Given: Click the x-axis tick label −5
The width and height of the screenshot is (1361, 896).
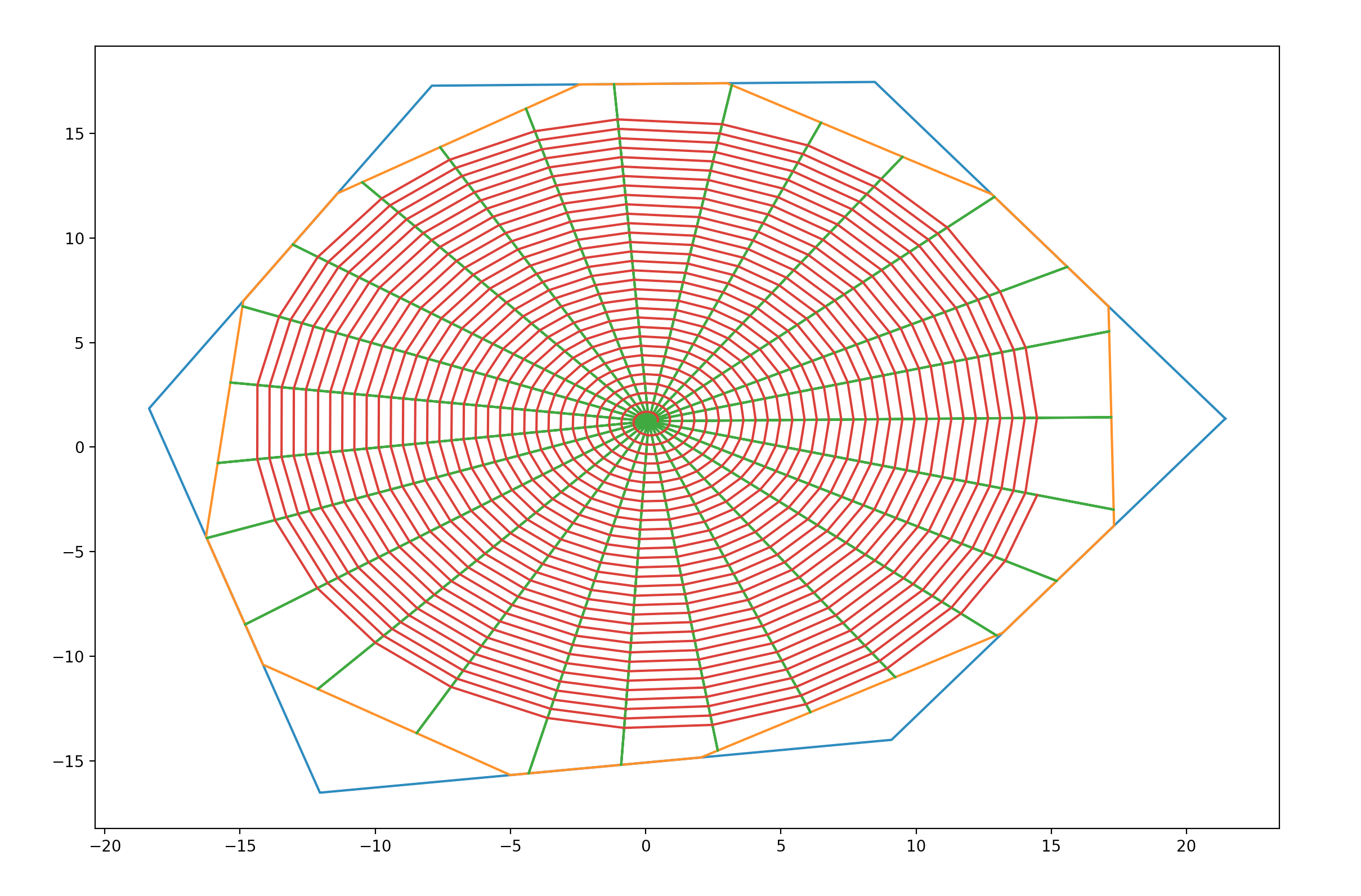Looking at the screenshot, I should point(511,847).
